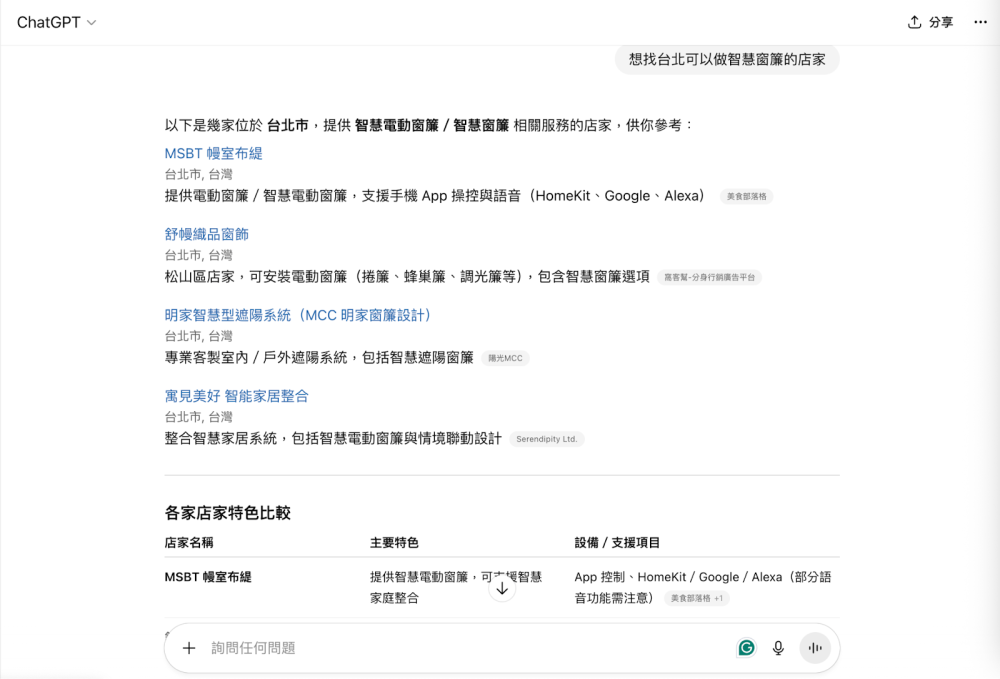
Task: Click the 美食部落格 source chip after HomeKit line
Action: (x=746, y=197)
